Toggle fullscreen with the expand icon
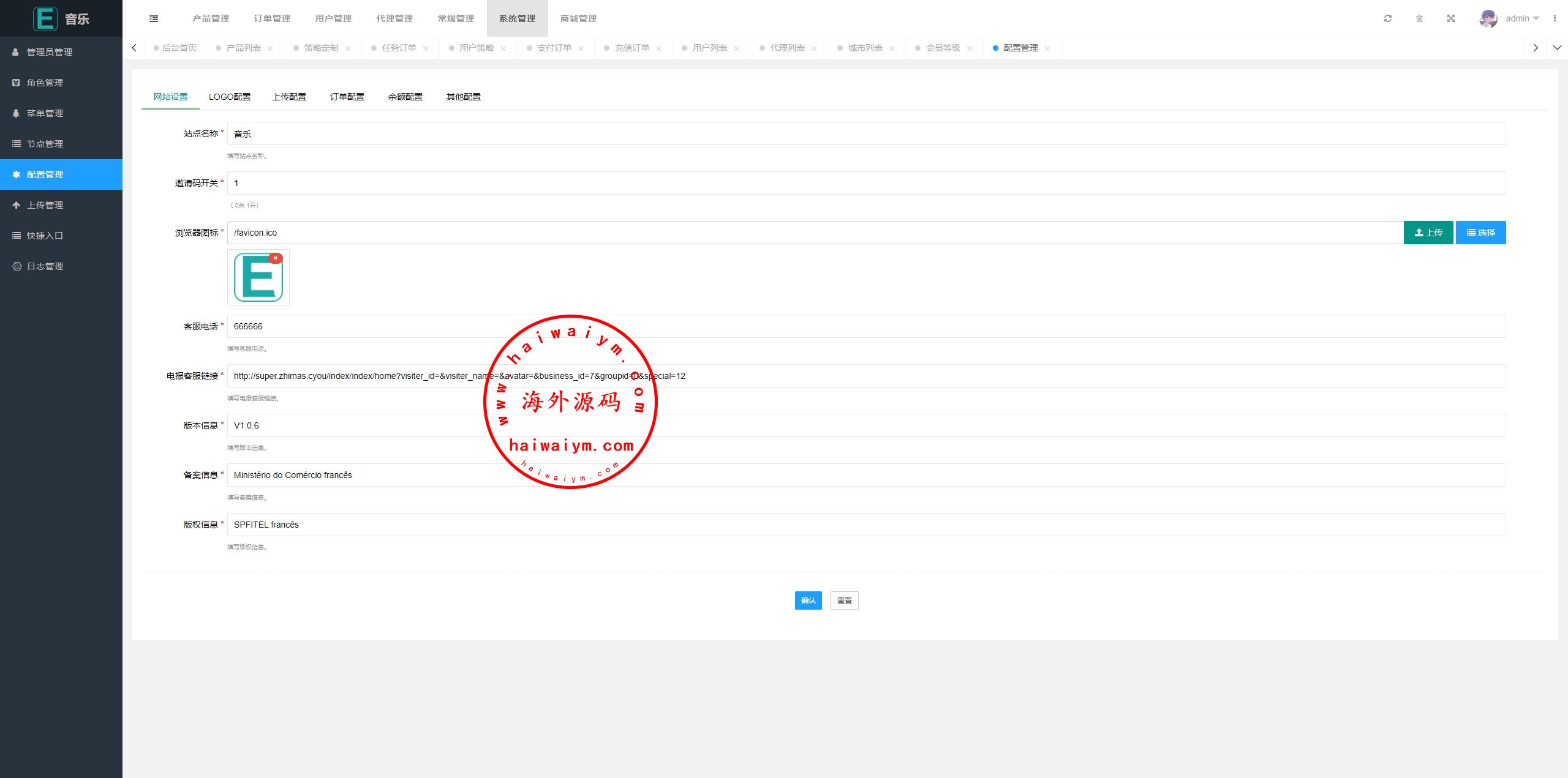This screenshot has height=778, width=1568. pyautogui.click(x=1451, y=18)
